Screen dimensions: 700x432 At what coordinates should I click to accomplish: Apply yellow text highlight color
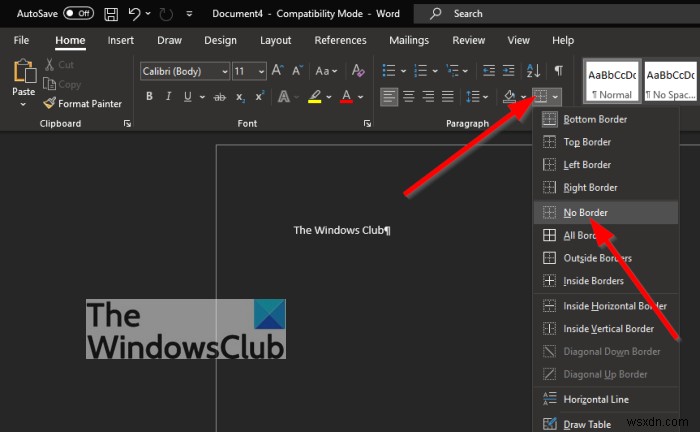point(315,96)
